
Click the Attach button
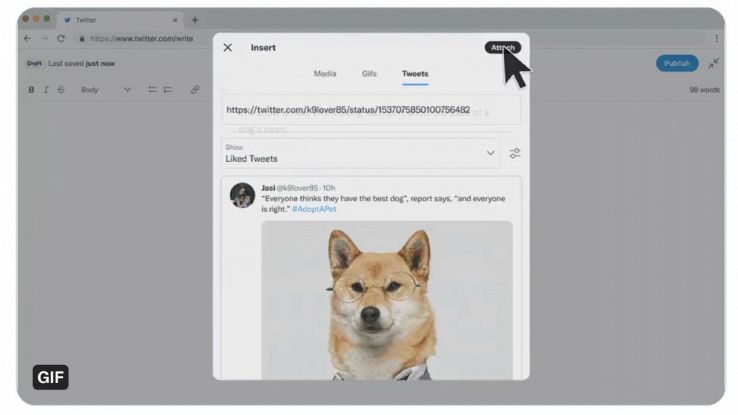[503, 48]
